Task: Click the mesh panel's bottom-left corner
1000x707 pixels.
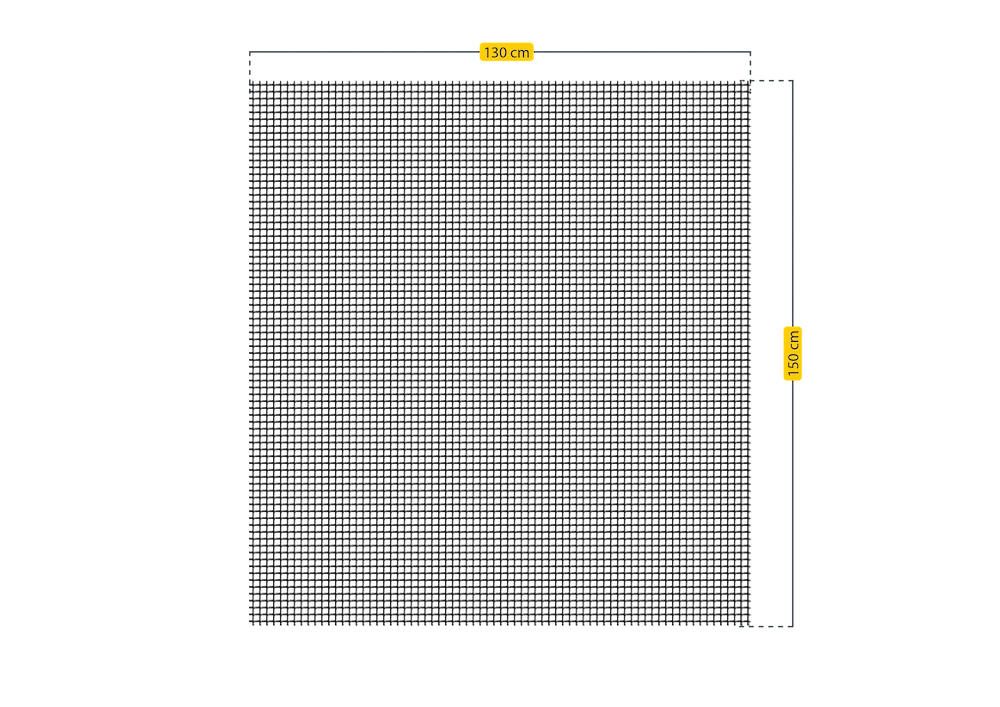Action: (x=250, y=621)
